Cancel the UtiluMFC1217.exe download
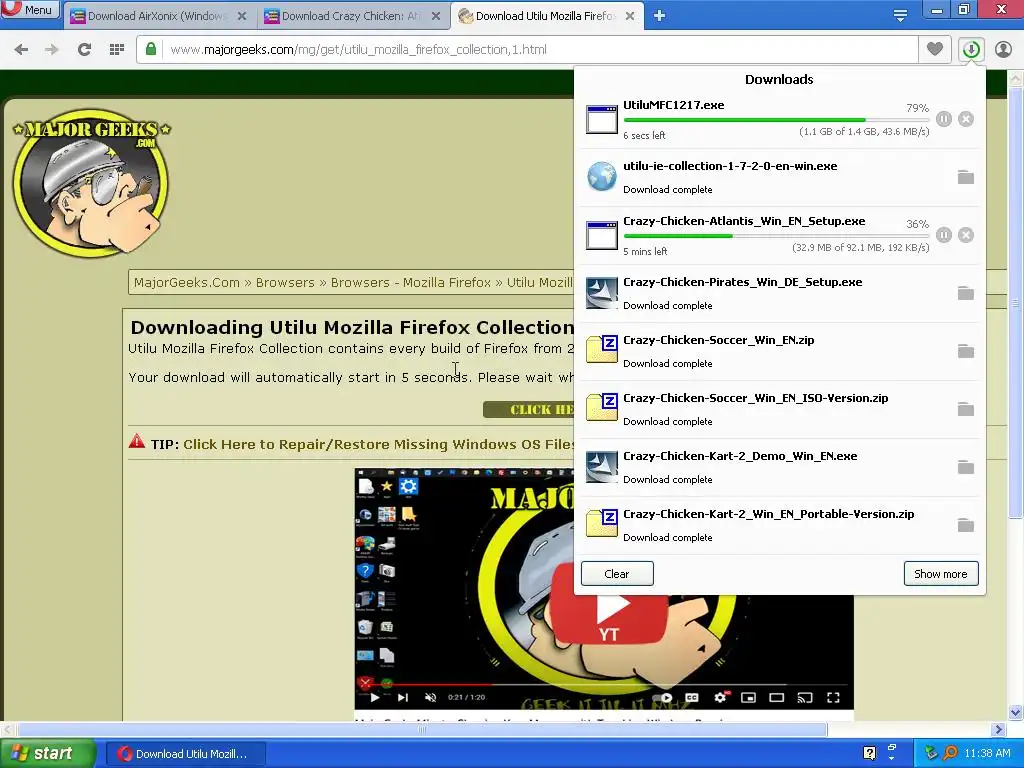 (966, 119)
